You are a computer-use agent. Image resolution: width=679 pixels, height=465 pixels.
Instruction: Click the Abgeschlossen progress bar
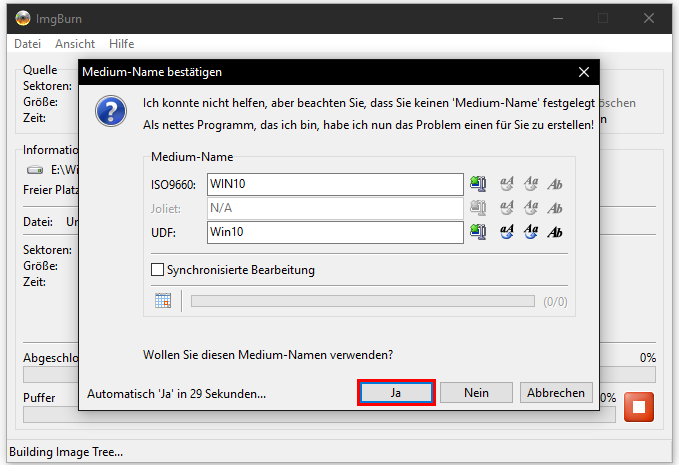[x=339, y=375]
